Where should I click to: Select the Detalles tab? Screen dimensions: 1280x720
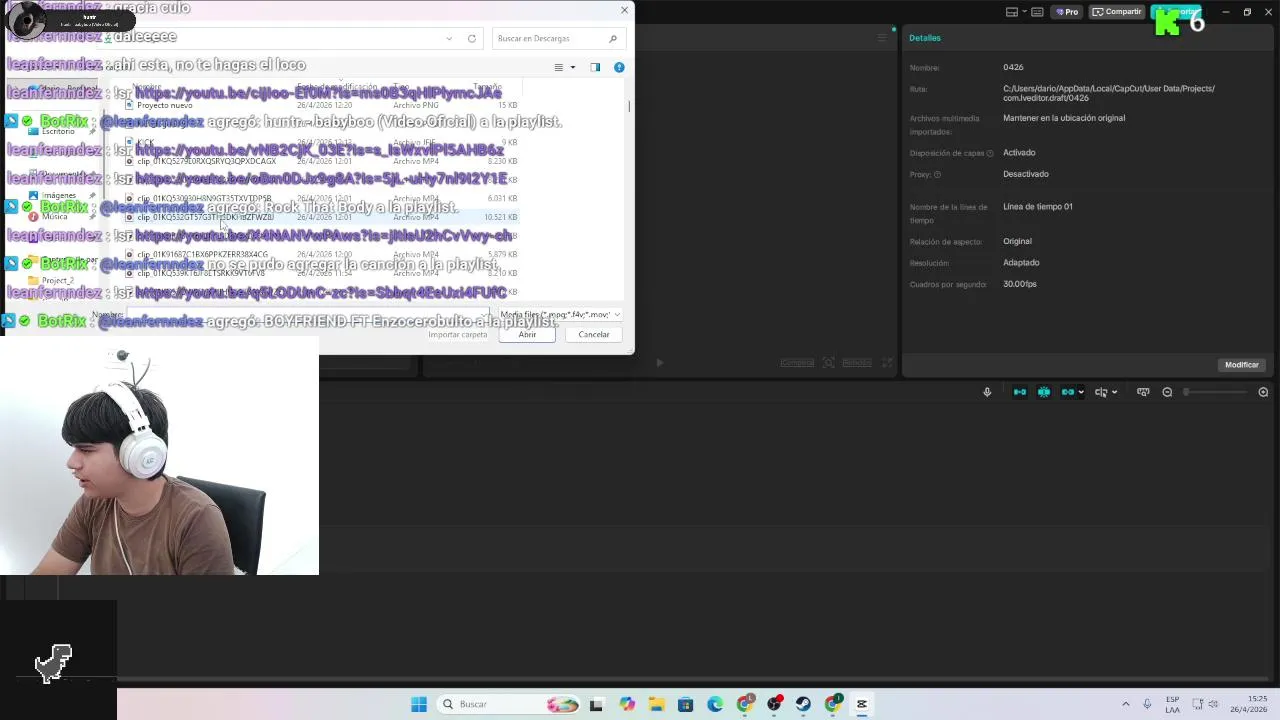925,38
